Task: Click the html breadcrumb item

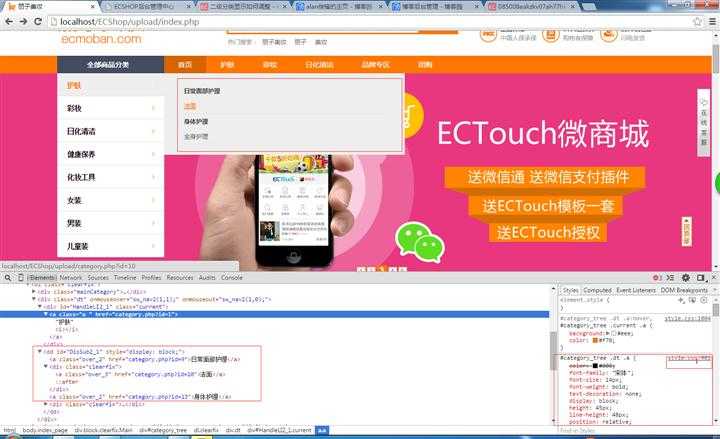Action: coord(9,430)
